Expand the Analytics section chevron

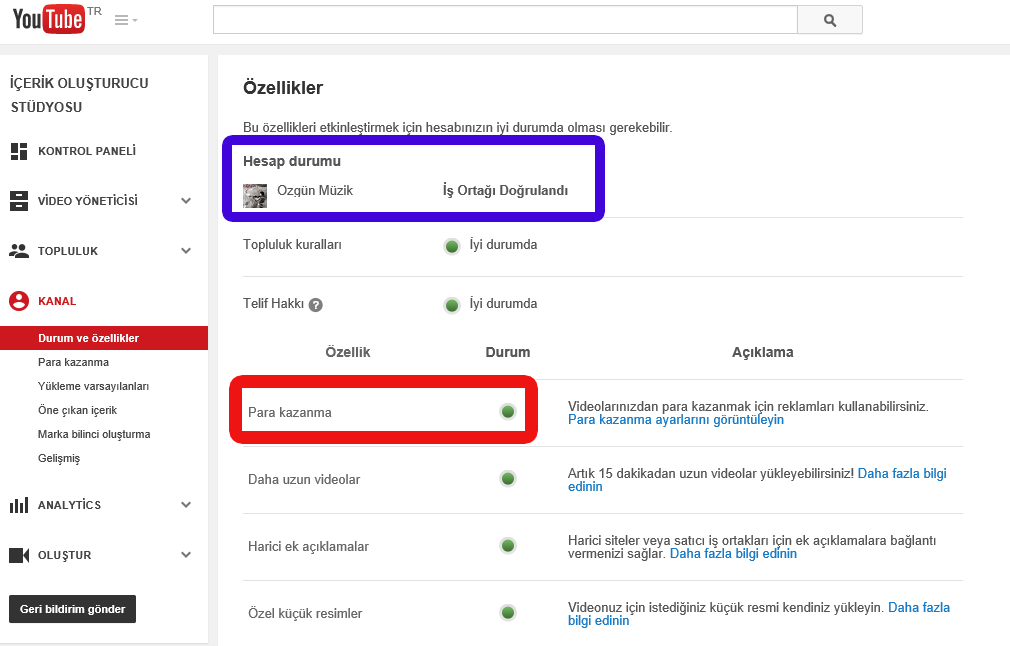[x=186, y=505]
